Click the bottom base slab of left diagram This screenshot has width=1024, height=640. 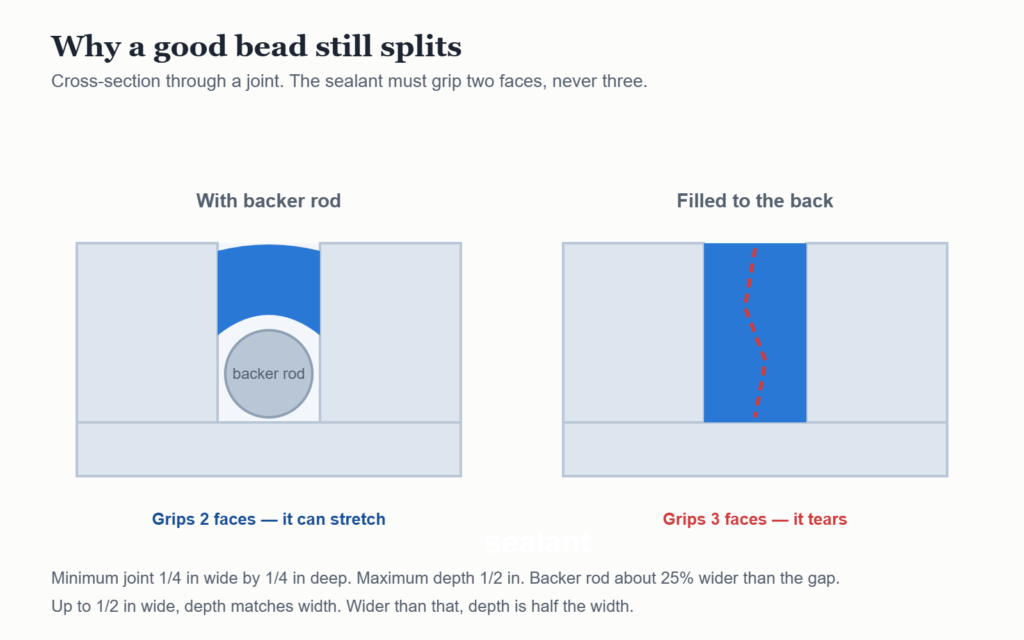[268, 449]
